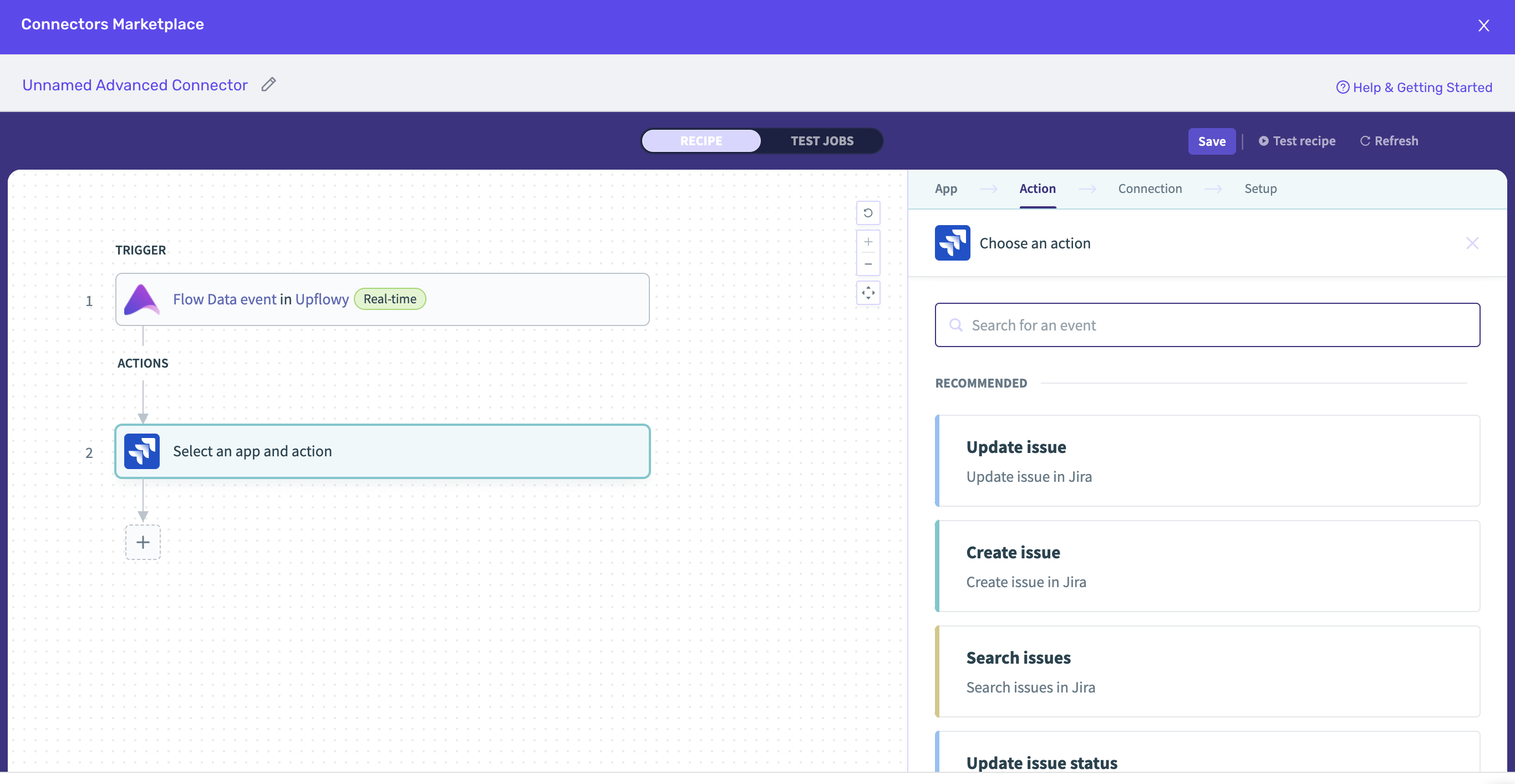This screenshot has height=784, width=1515.
Task: Choose the Create issue action
Action: pyautogui.click(x=1207, y=566)
